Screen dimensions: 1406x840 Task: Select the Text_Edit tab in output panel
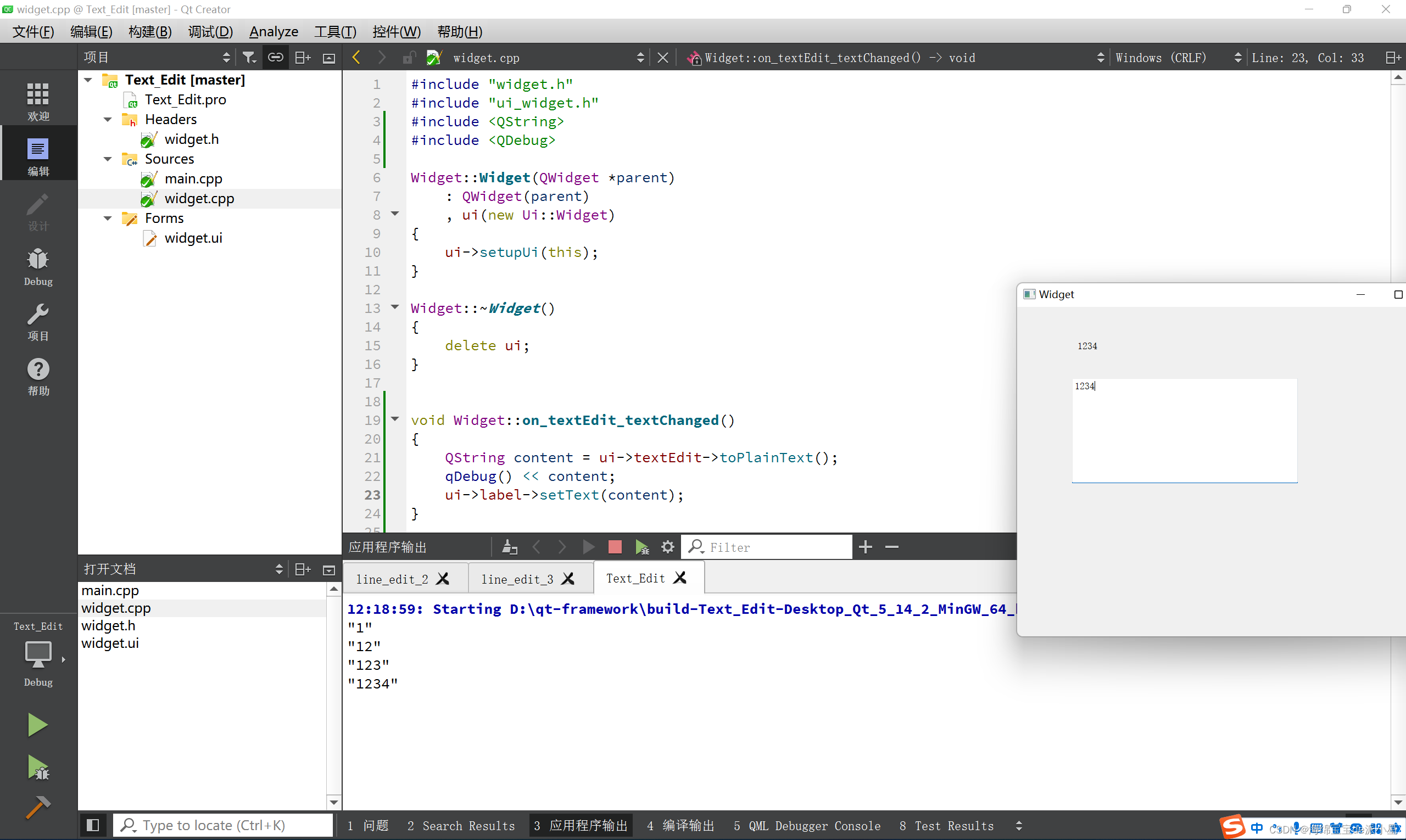pyautogui.click(x=636, y=578)
